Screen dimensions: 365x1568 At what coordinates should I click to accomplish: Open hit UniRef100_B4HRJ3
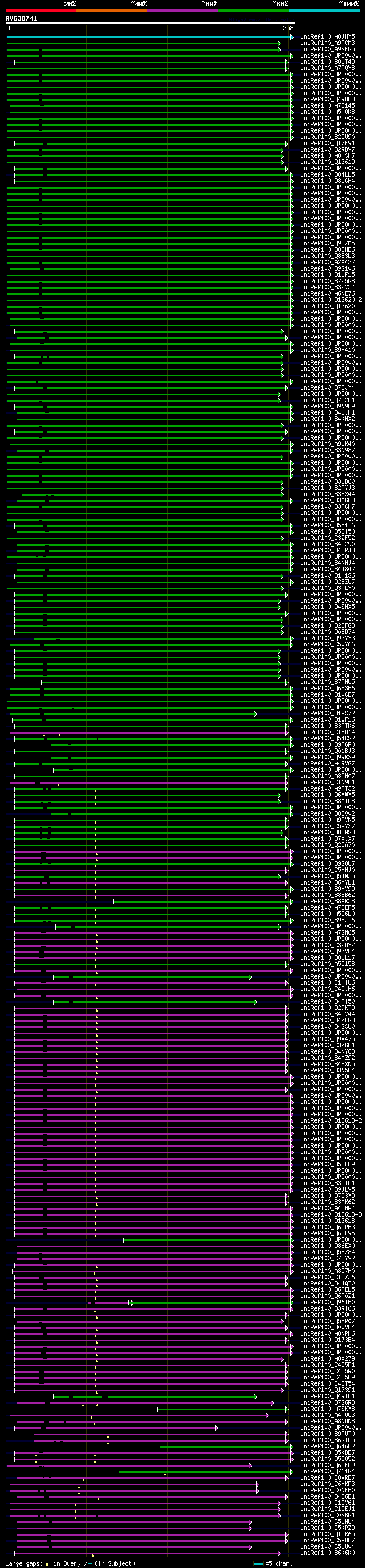click(x=327, y=550)
